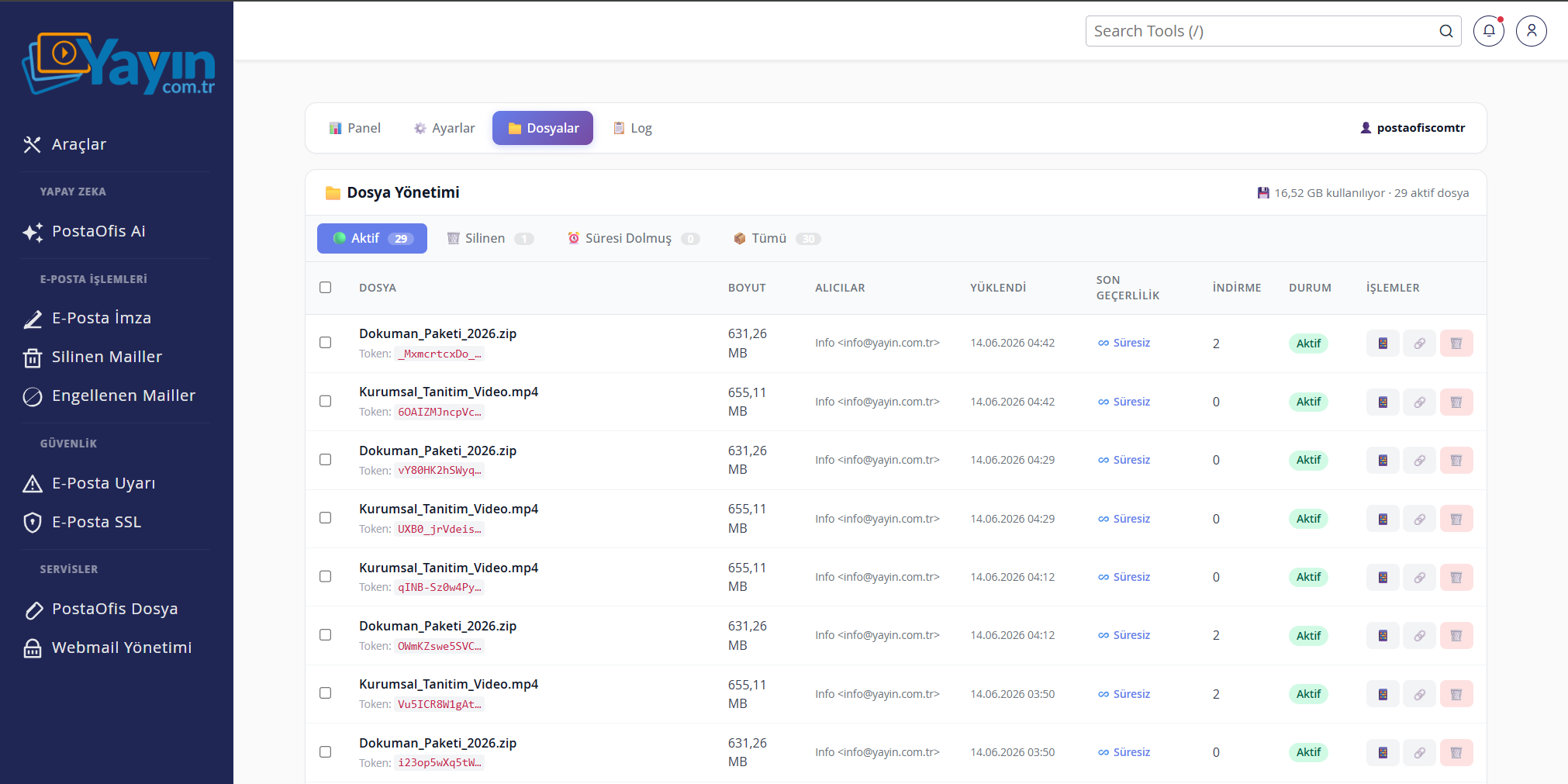Check the row with token Vu5ICR8W1gAt
Screen dimensions: 1568x784
pos(326,693)
